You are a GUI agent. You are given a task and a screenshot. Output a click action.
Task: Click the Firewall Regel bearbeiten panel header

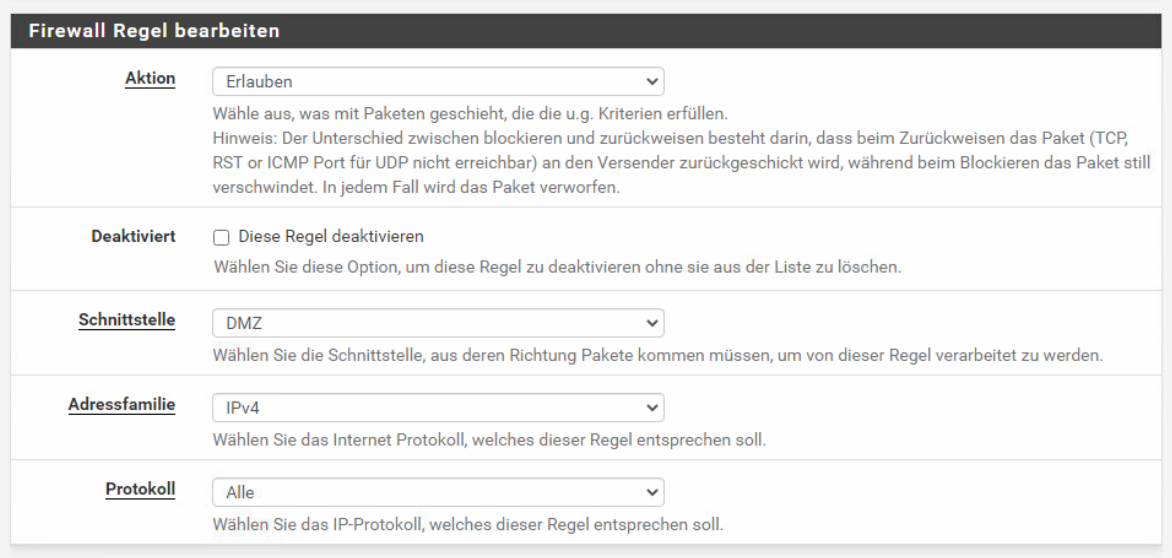click(x=586, y=31)
